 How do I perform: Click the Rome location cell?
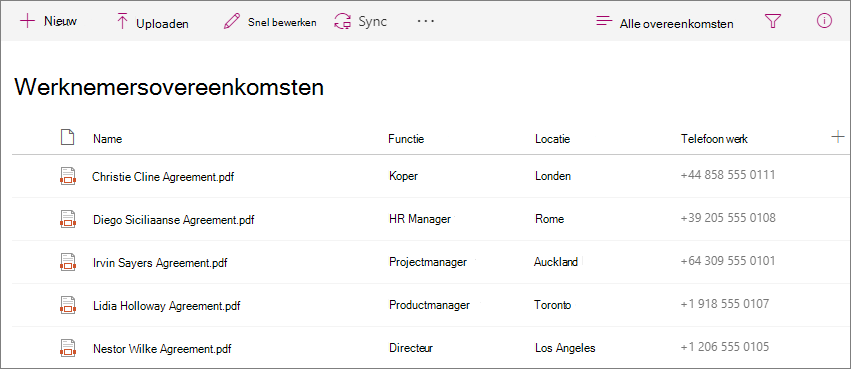pos(549,219)
